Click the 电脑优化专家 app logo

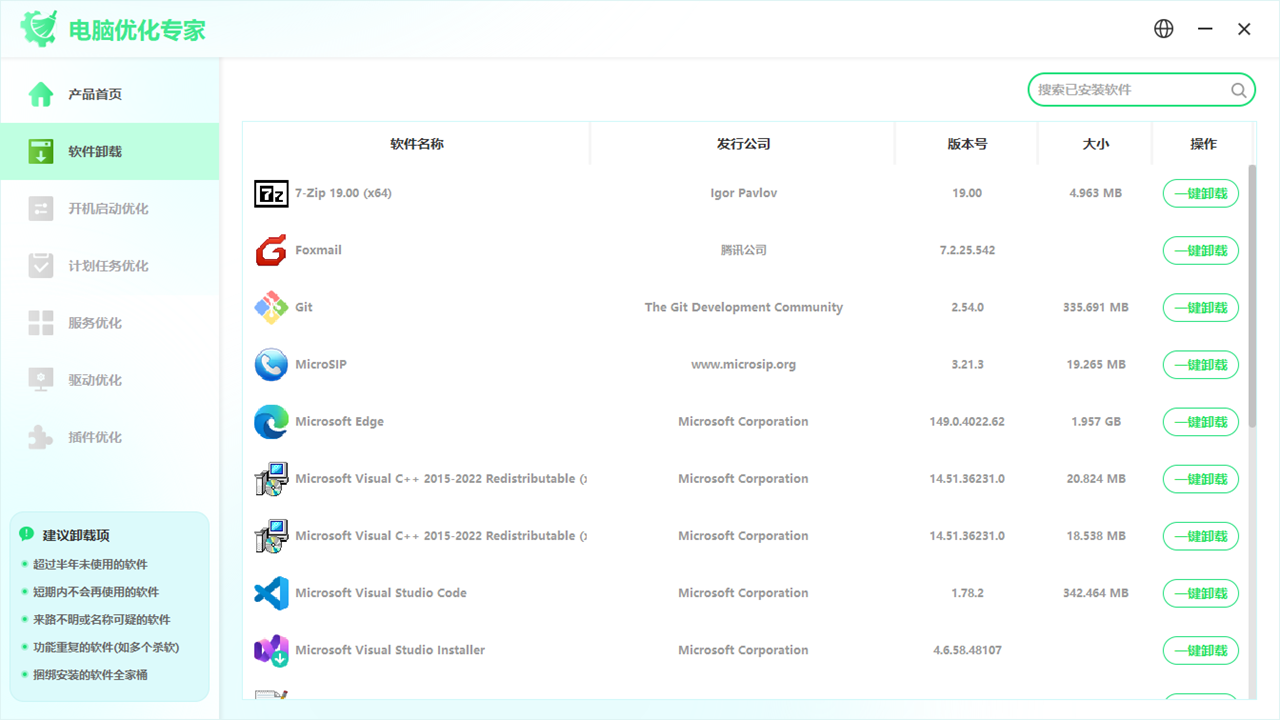(x=39, y=29)
